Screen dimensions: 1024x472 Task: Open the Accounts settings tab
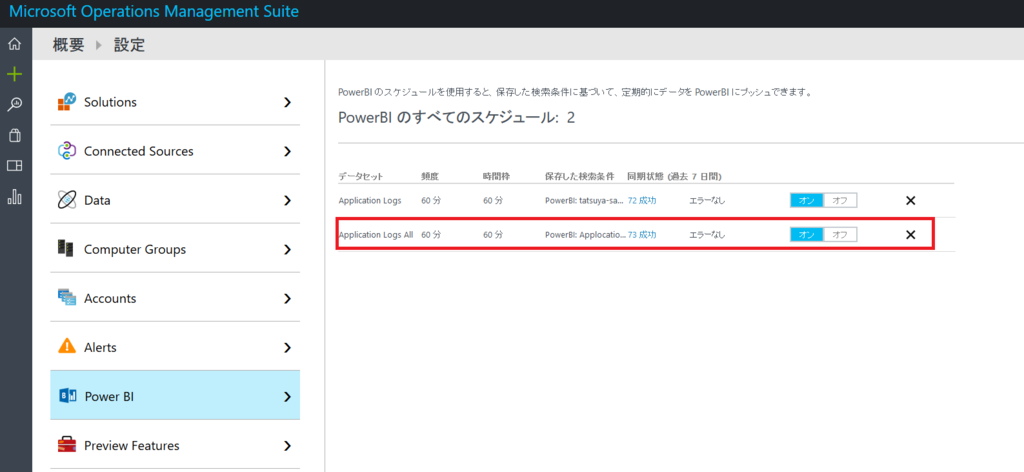tap(175, 298)
